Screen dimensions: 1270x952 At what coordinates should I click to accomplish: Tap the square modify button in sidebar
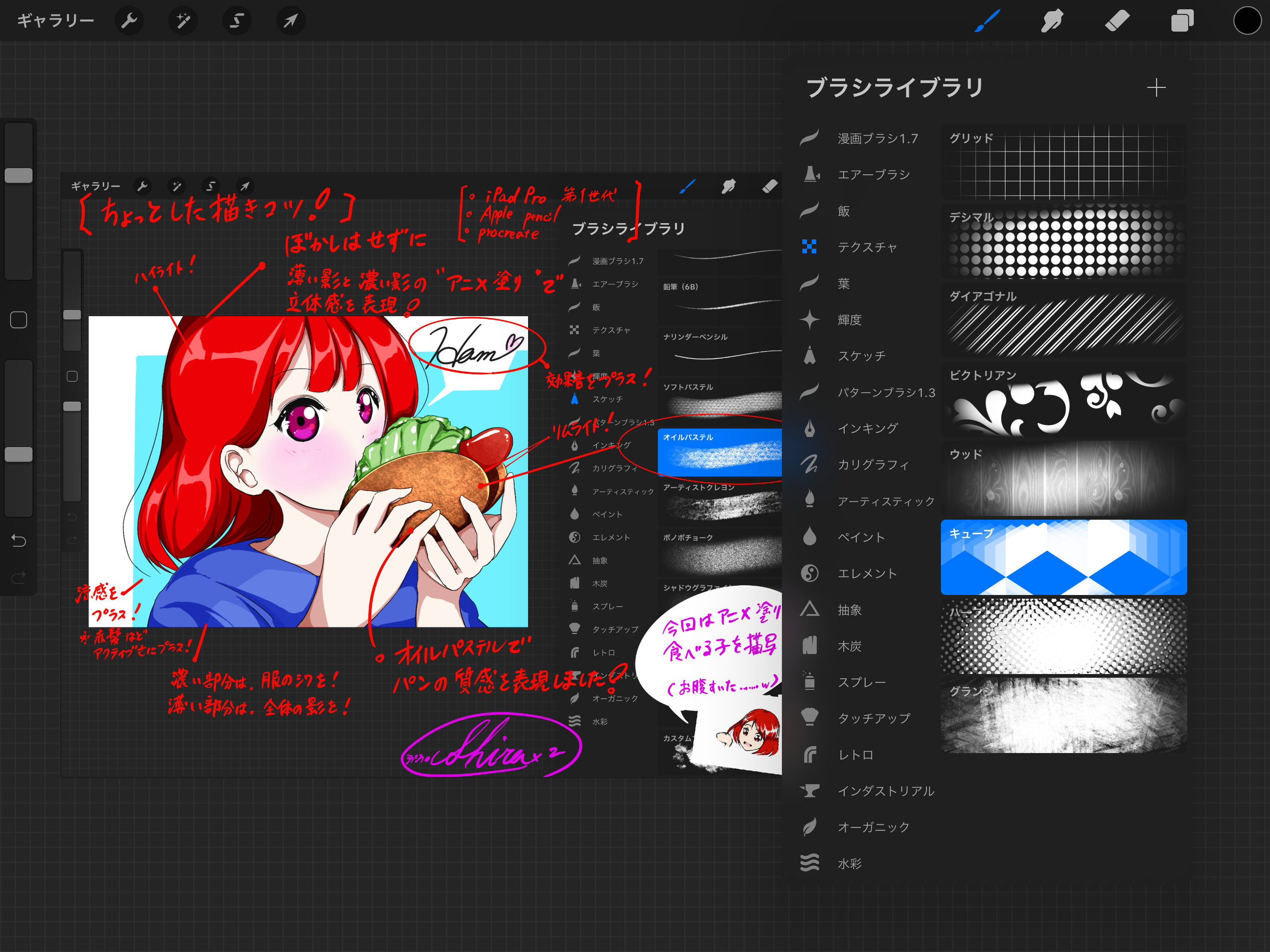click(19, 320)
